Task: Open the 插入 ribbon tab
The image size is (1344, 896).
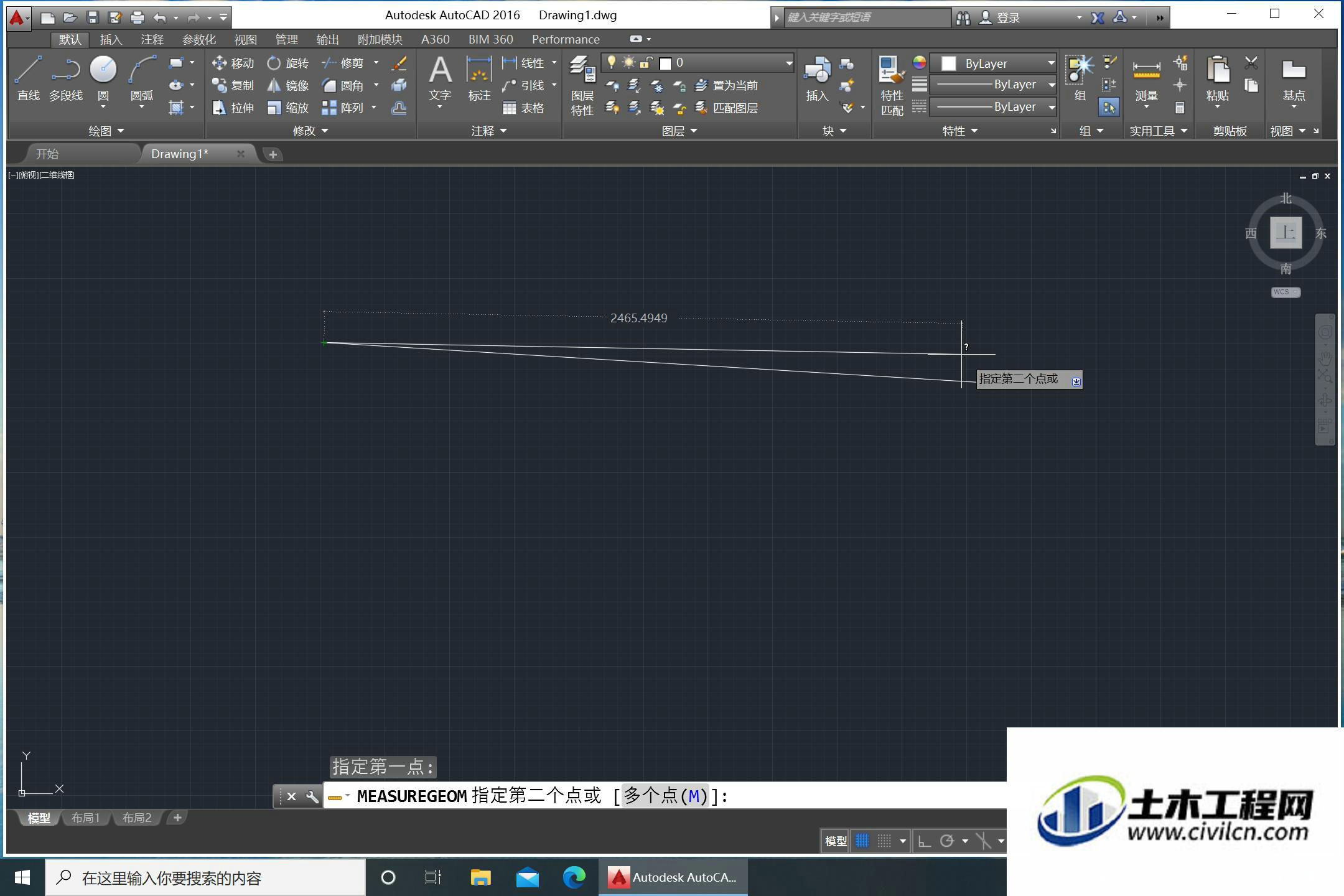Action: coord(111,39)
